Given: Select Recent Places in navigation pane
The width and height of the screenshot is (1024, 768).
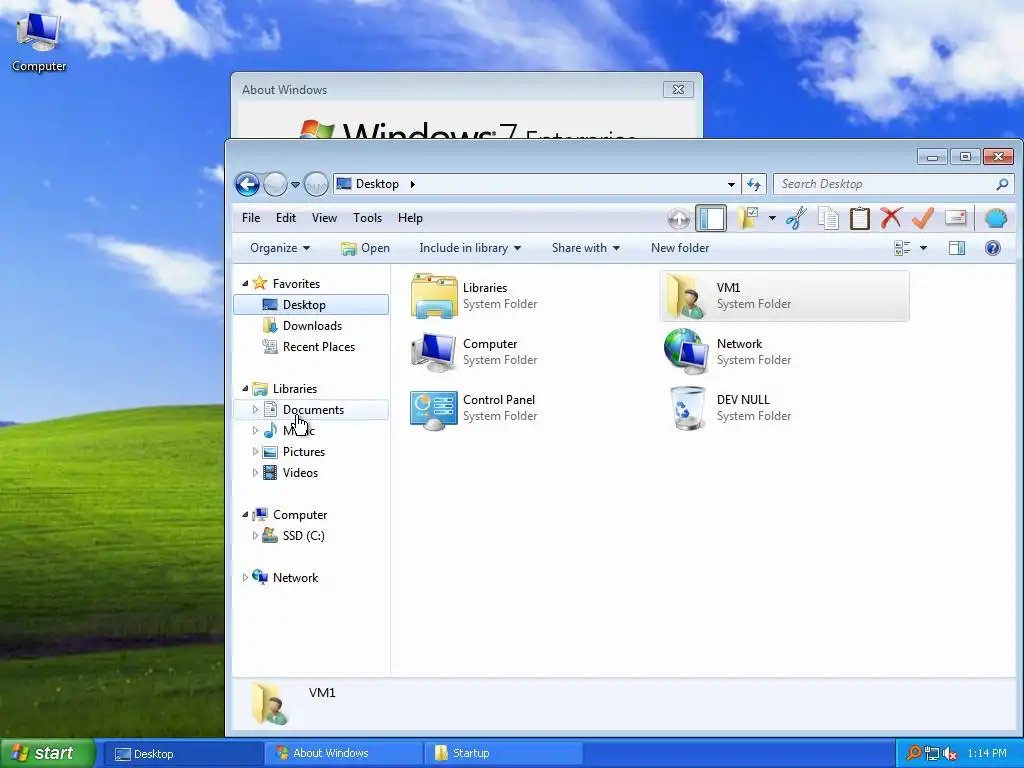Looking at the screenshot, I should point(318,347).
